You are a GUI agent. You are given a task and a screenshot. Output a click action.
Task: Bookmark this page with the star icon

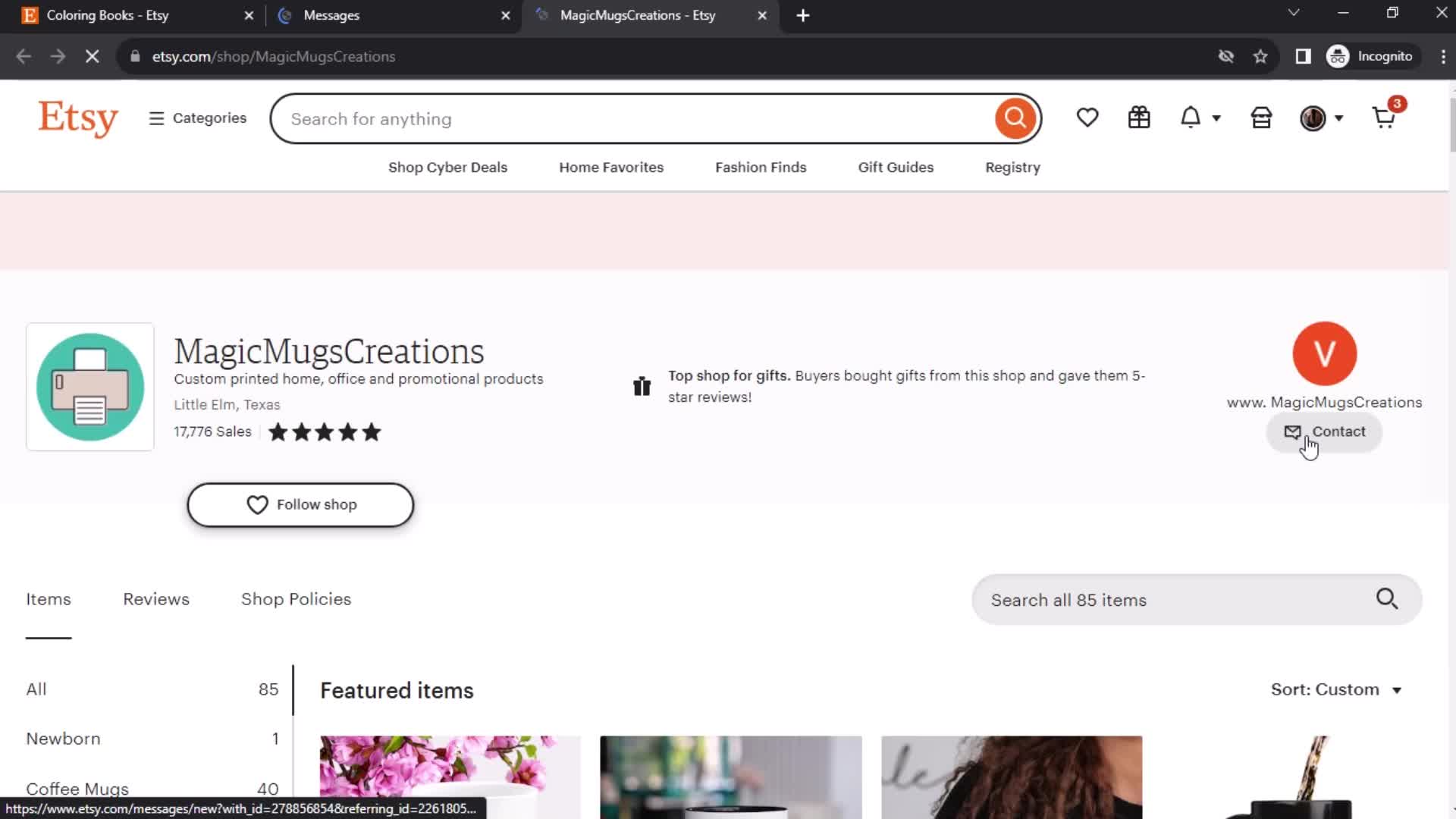[x=1260, y=57]
